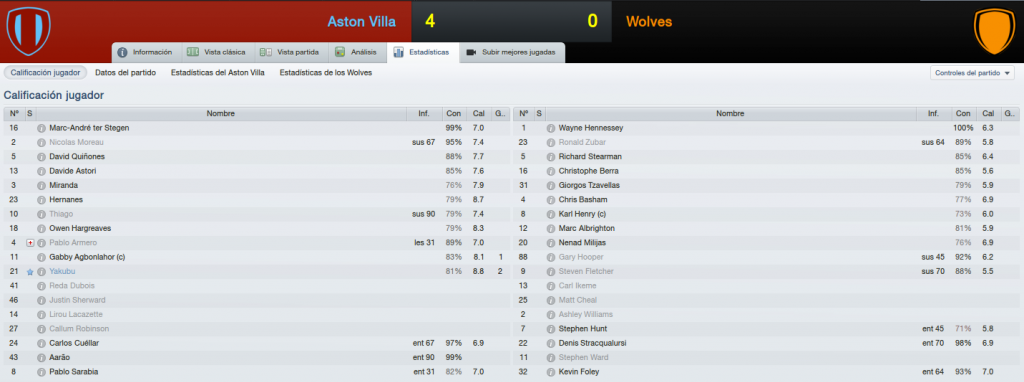The image size is (1024, 382).
Task: Open the Subir mejores jugadas tab
Action: tap(512, 52)
